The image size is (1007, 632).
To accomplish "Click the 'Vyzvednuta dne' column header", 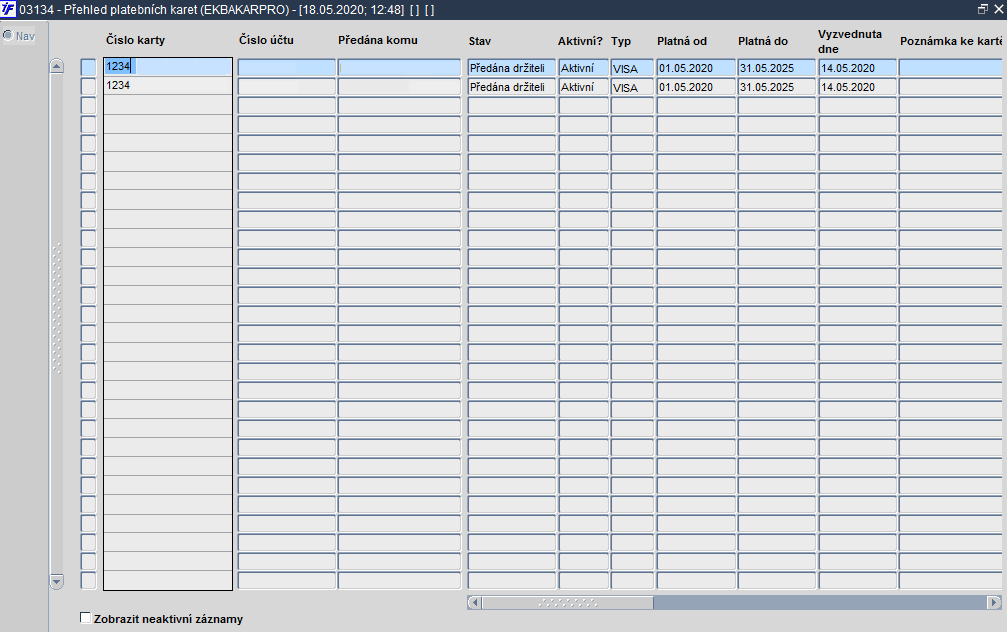I will coord(850,41).
